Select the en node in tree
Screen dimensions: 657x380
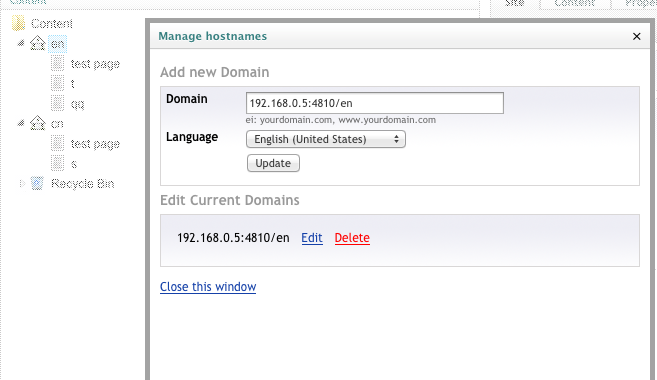[57, 44]
